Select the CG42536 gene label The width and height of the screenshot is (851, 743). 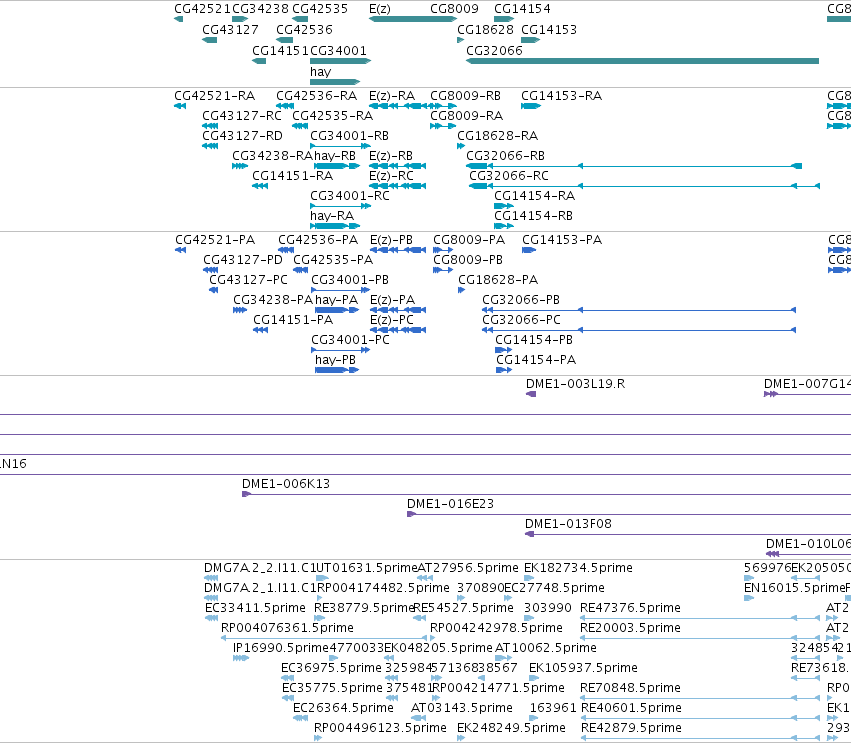click(x=304, y=29)
